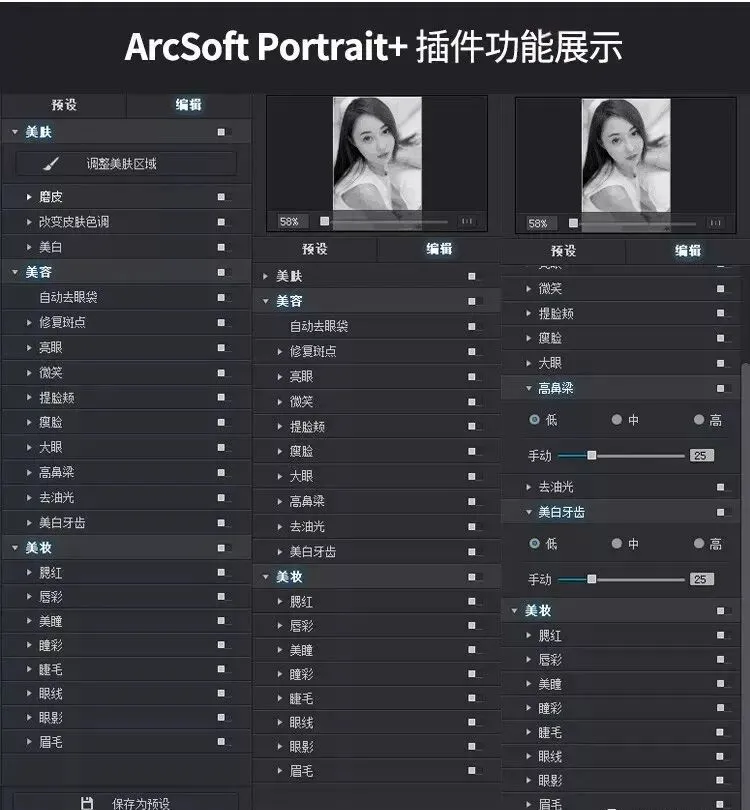Viewport: 750px width, 810px height.
Task: Click the 调整美肤区域 button
Action: [127, 164]
